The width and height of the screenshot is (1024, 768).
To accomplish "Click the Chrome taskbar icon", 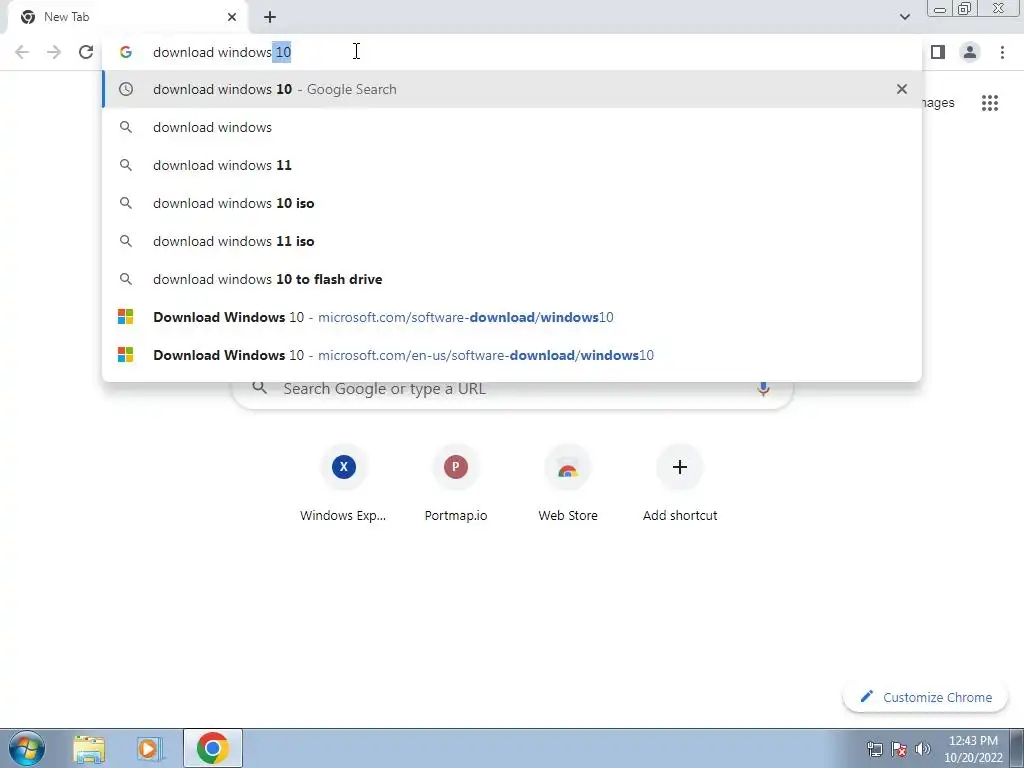I will coord(213,748).
